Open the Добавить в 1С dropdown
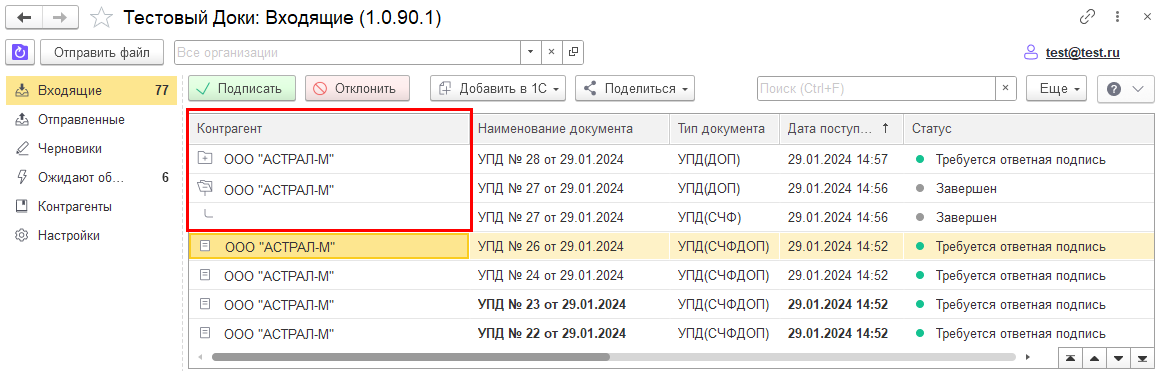This screenshot has width=1171, height=371. point(498,88)
